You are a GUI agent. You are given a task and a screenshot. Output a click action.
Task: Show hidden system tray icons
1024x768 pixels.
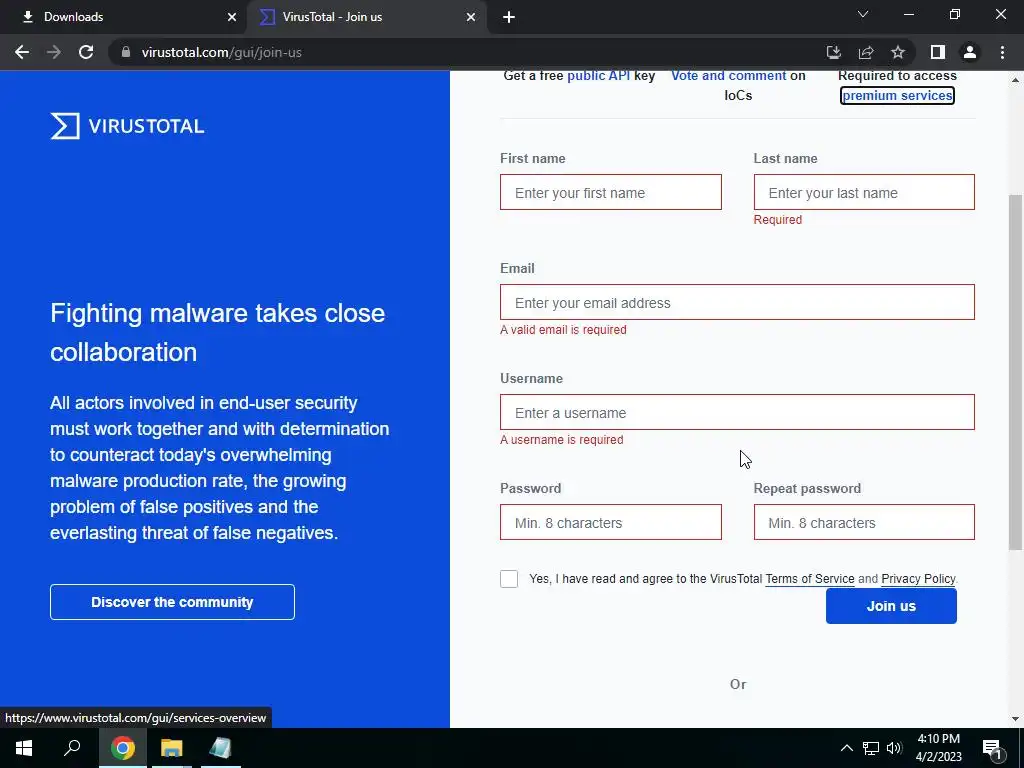click(x=846, y=748)
